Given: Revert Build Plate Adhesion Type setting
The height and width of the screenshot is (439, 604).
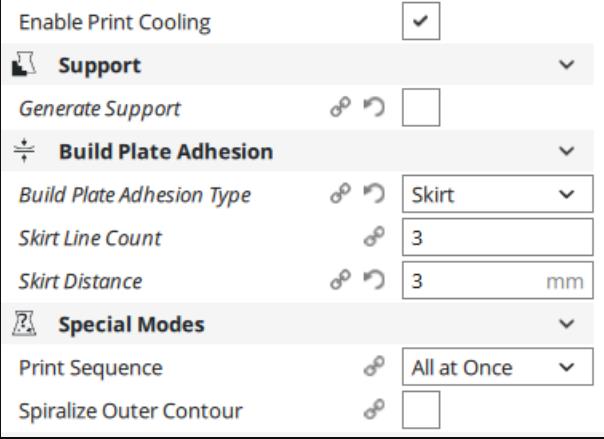Looking at the screenshot, I should coord(374,193).
